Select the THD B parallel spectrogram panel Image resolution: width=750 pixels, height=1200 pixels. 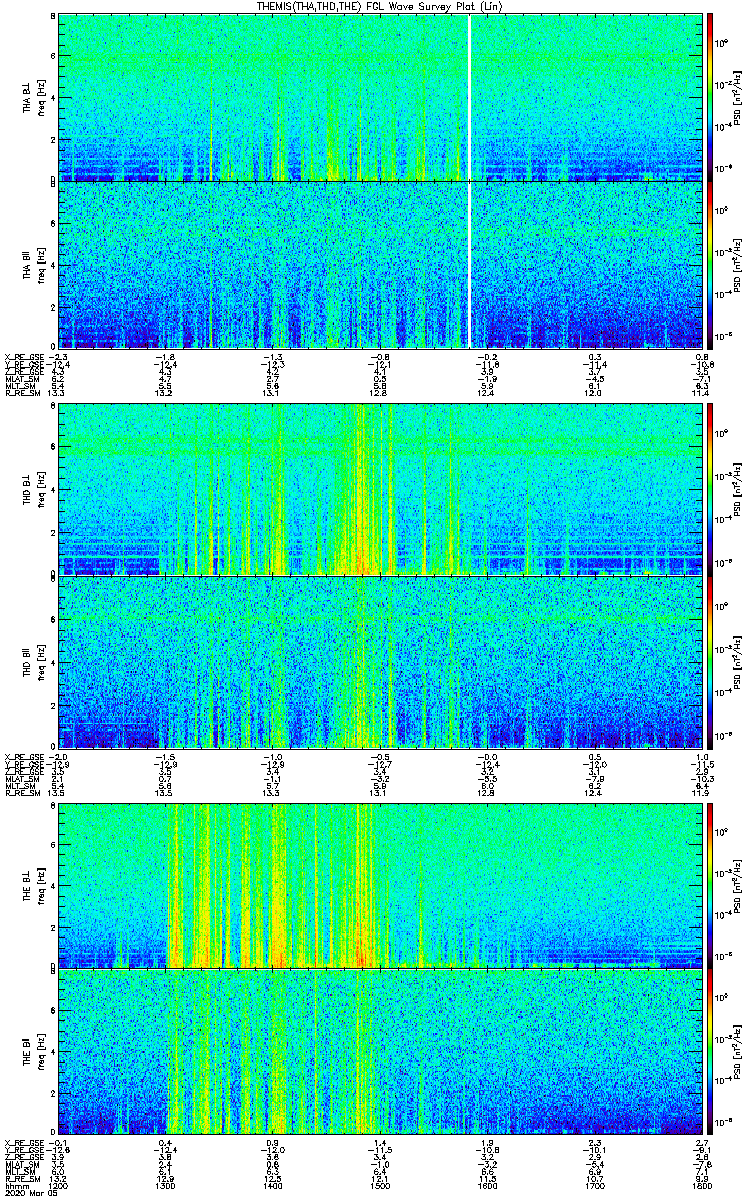382,662
